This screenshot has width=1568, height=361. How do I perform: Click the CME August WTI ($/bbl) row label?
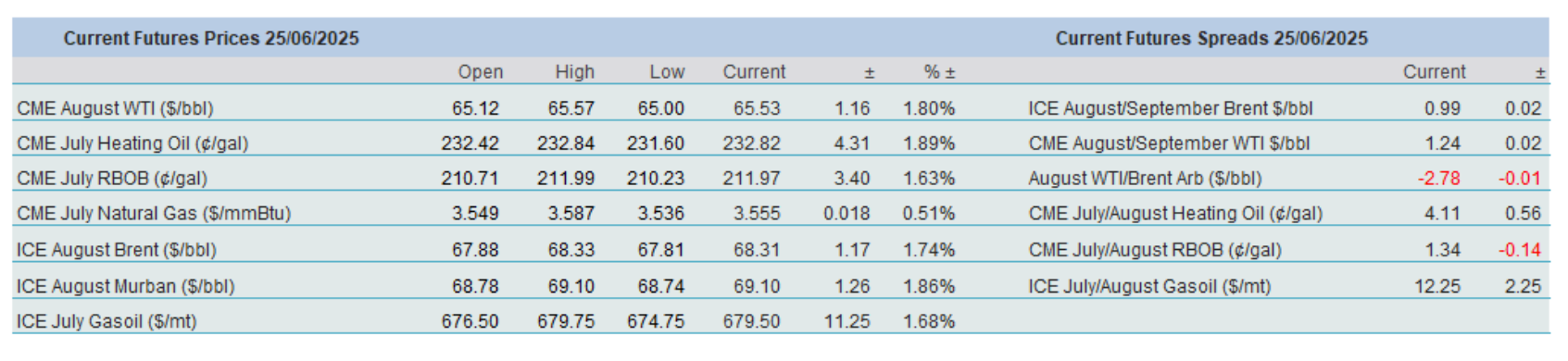115,108
